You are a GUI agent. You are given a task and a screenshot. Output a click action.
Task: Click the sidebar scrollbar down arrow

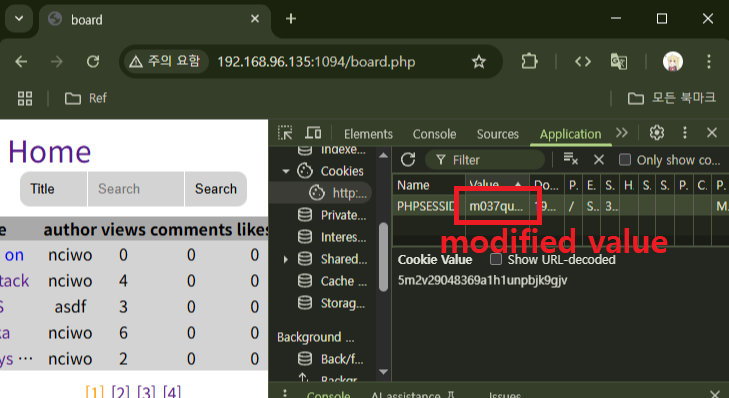tap(384, 371)
